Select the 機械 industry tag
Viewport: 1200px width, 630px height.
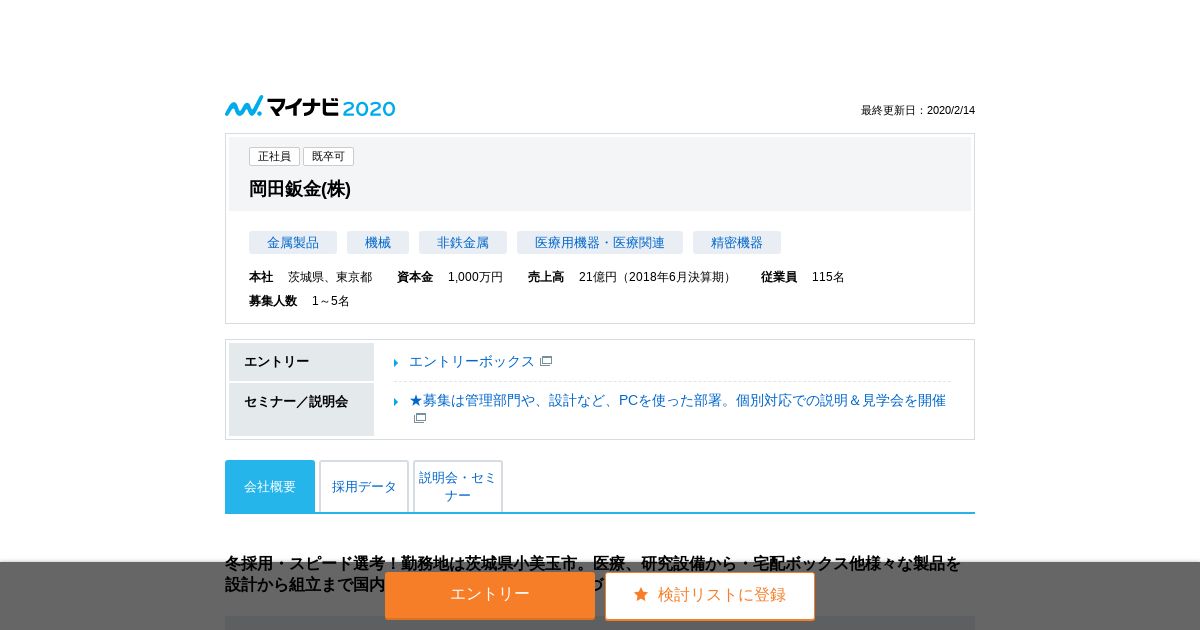378,242
